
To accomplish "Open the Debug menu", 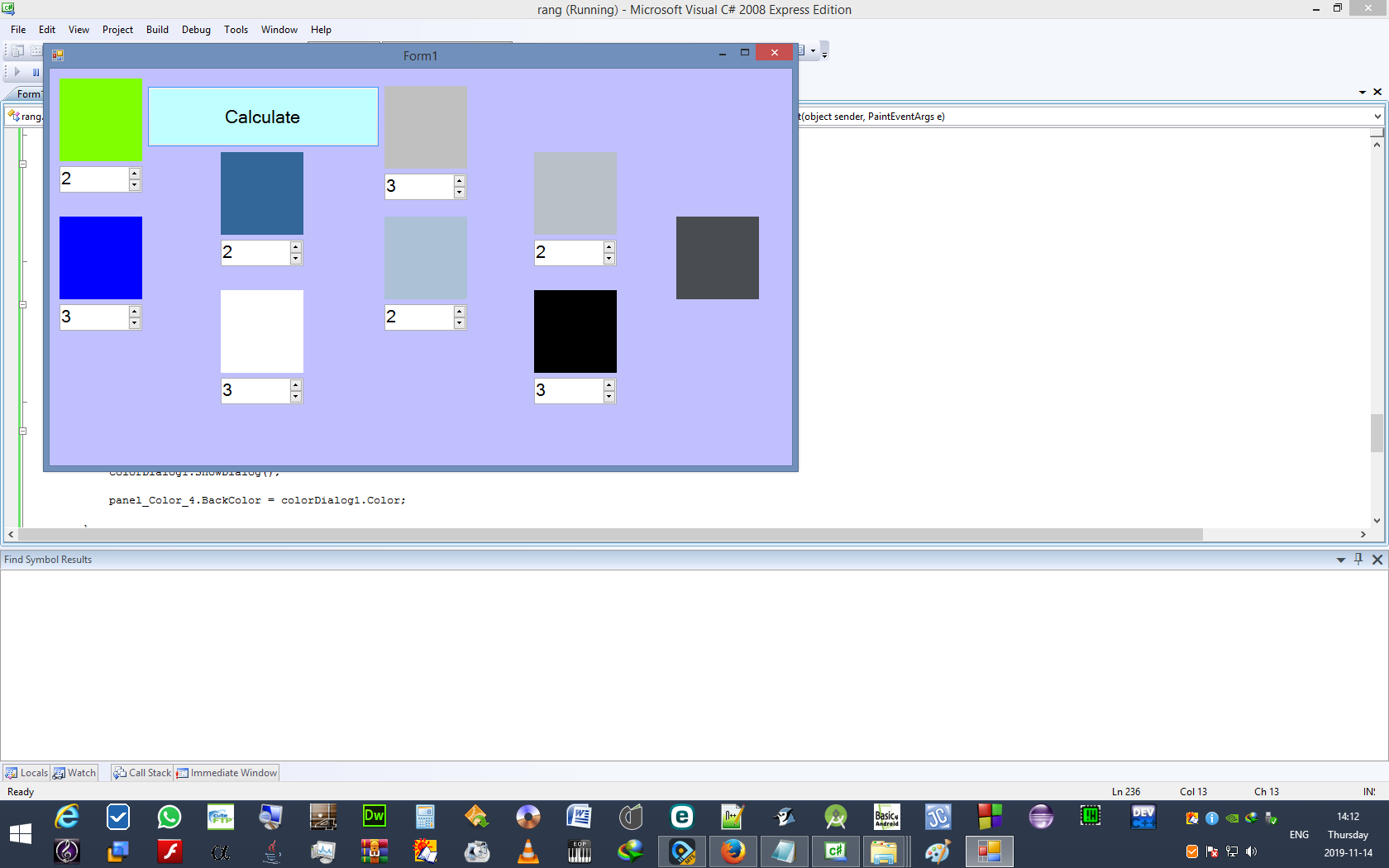I will pos(196,30).
